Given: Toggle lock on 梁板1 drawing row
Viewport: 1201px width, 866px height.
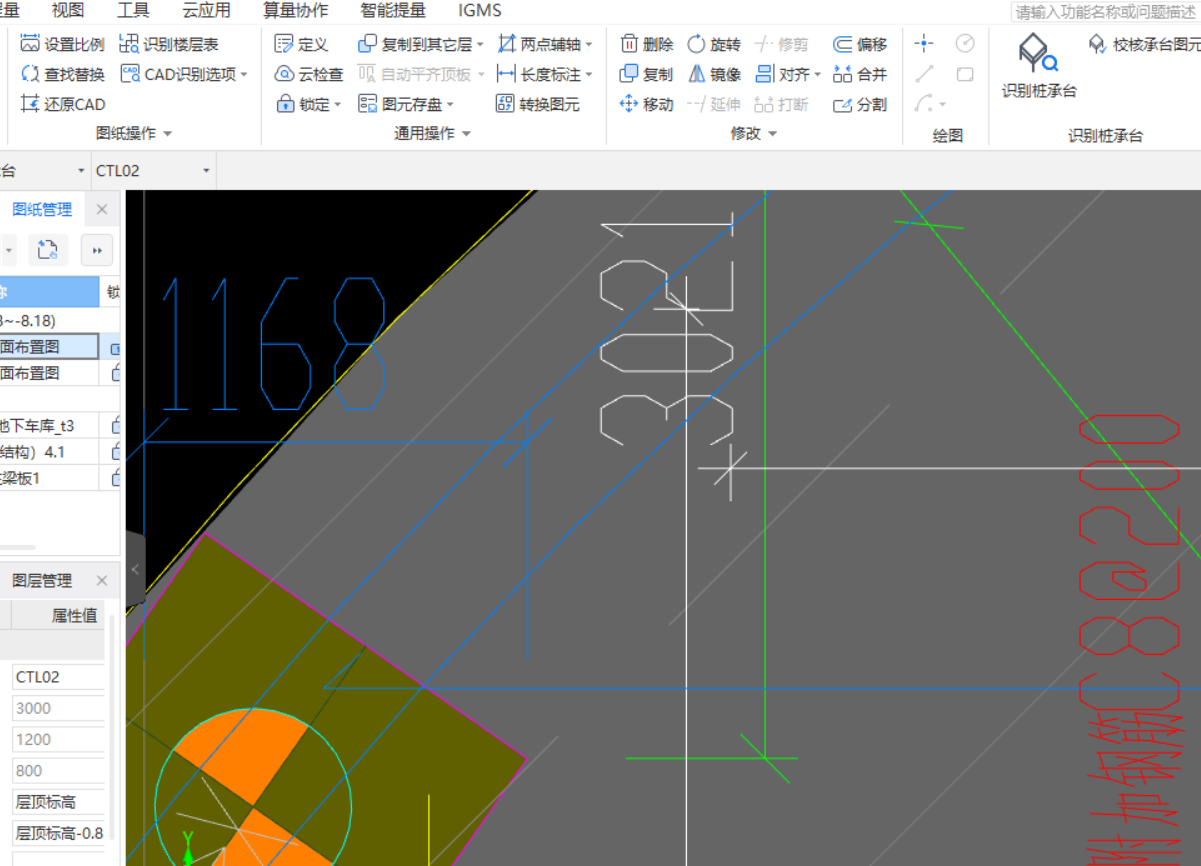Looking at the screenshot, I should 115,478.
